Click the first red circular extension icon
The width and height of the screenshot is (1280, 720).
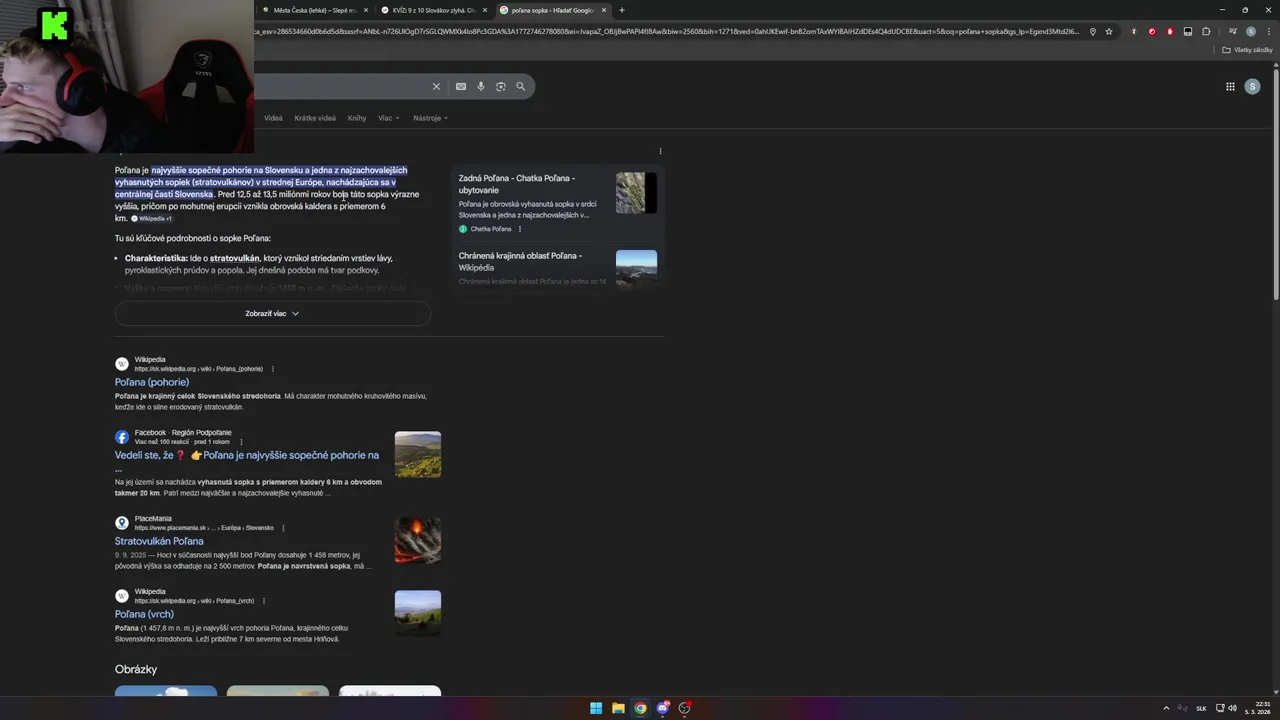[1152, 32]
